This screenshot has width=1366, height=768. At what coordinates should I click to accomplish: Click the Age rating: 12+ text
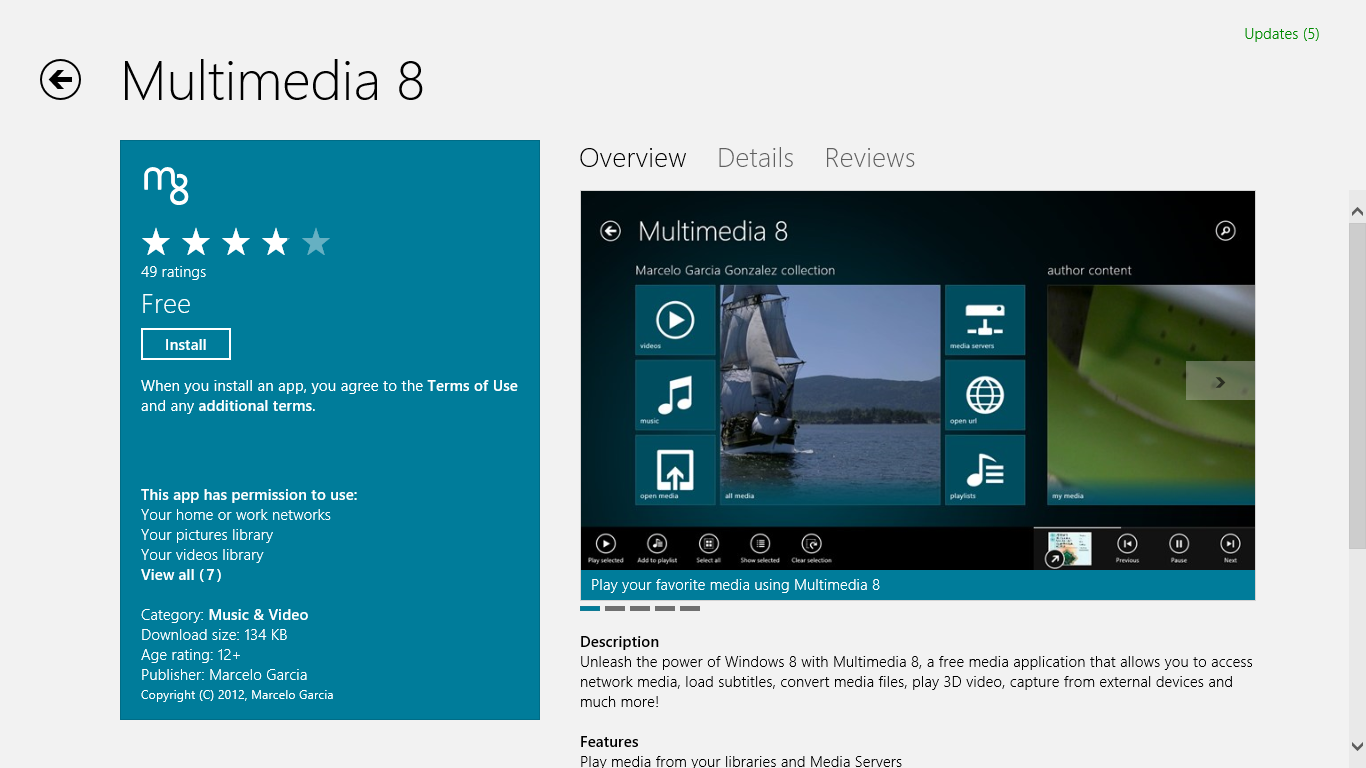191,655
